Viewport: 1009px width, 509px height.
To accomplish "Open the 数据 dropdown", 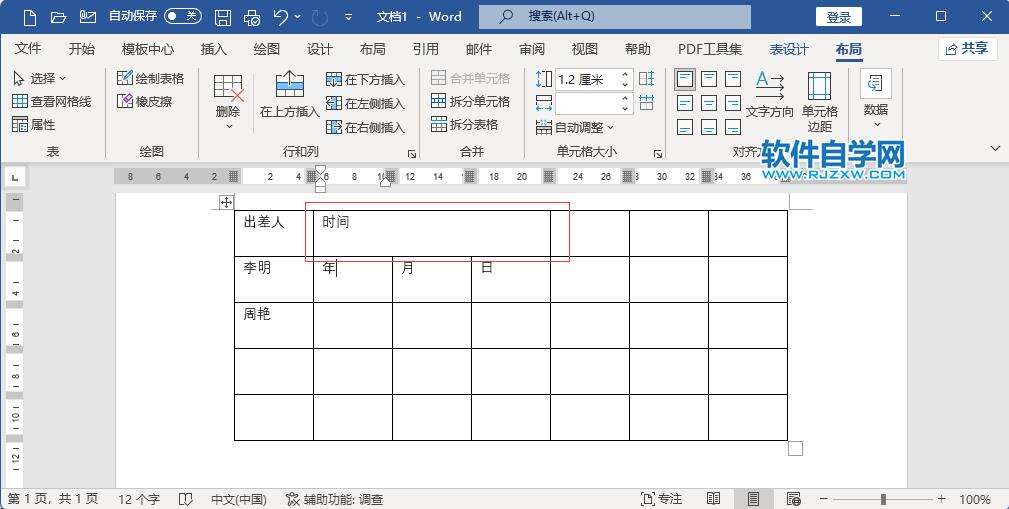I will pyautogui.click(x=876, y=98).
